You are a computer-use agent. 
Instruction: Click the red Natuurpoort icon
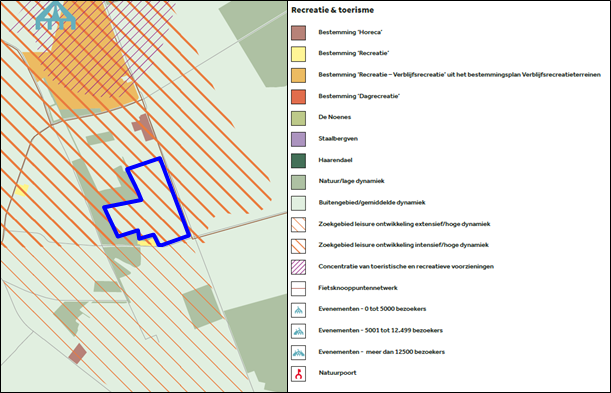point(298,374)
